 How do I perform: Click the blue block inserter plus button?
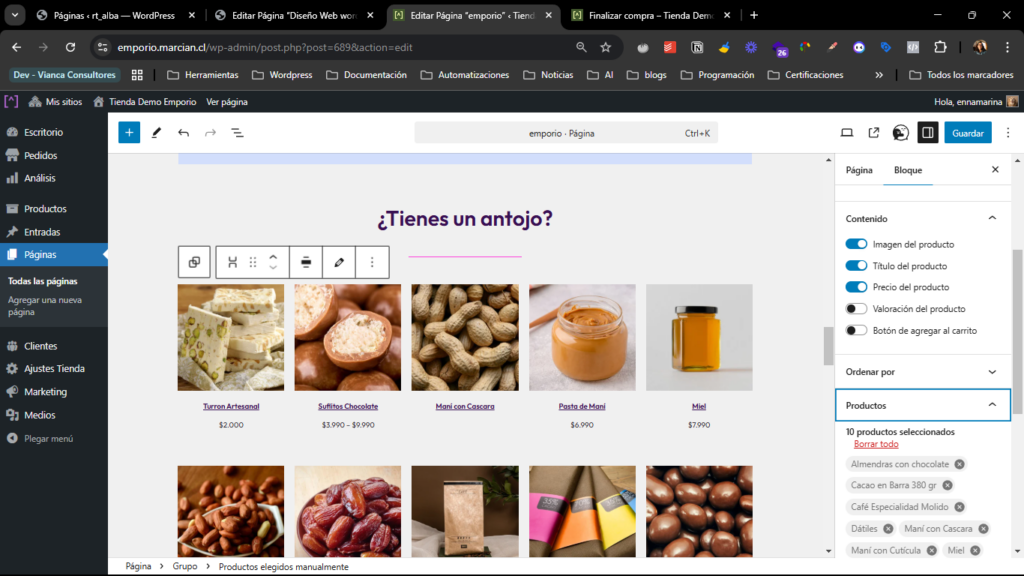129,132
